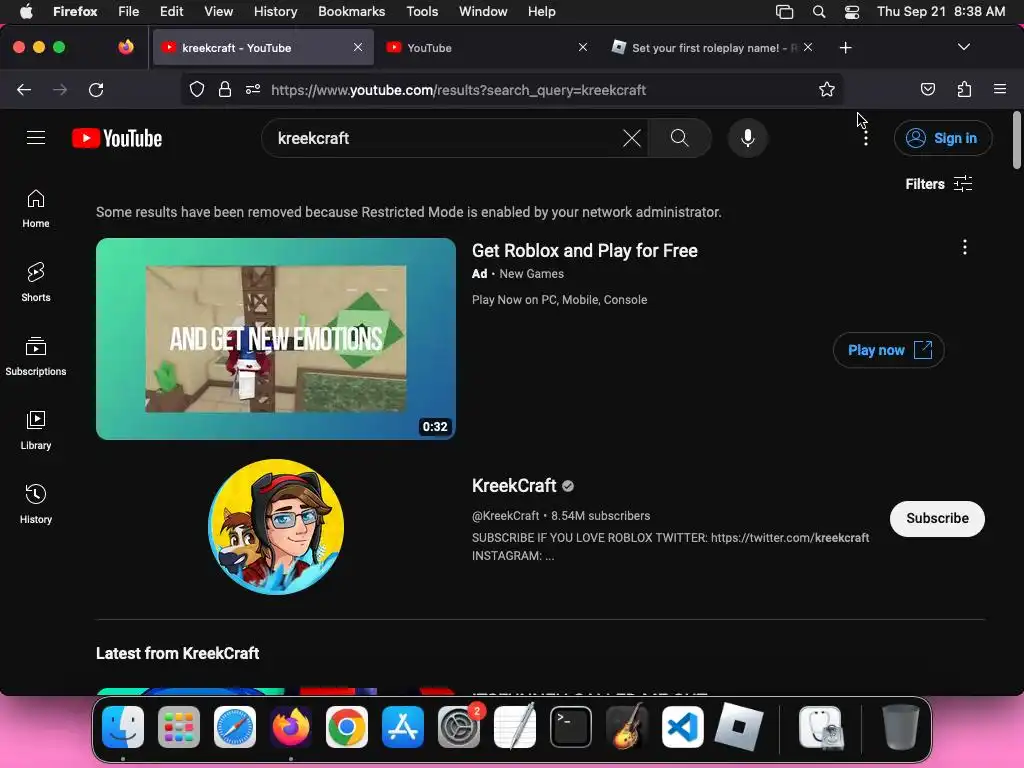
Task: Open the clock and date in menu bar
Action: (940, 11)
